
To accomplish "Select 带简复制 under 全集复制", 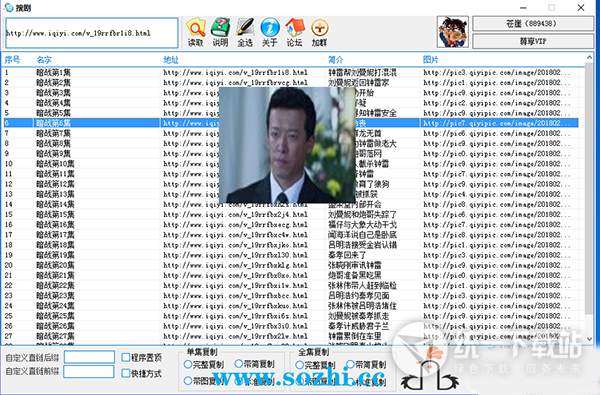I will click(x=350, y=364).
